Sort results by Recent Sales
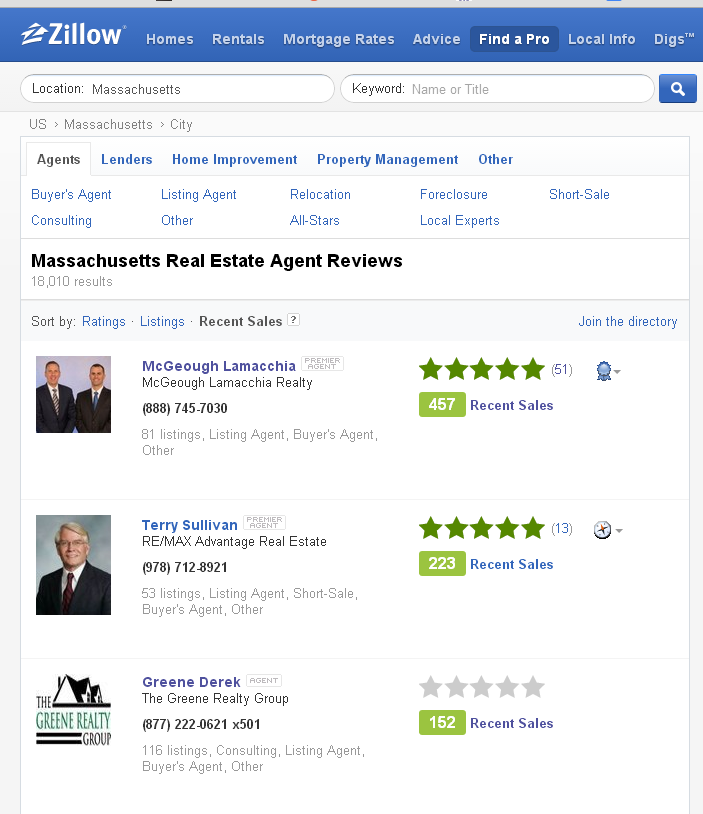The width and height of the screenshot is (703, 814). 240,322
